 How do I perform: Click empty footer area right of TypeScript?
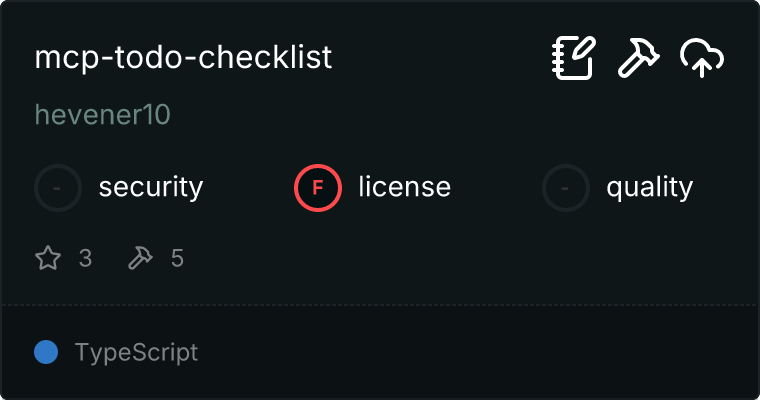(x=480, y=352)
